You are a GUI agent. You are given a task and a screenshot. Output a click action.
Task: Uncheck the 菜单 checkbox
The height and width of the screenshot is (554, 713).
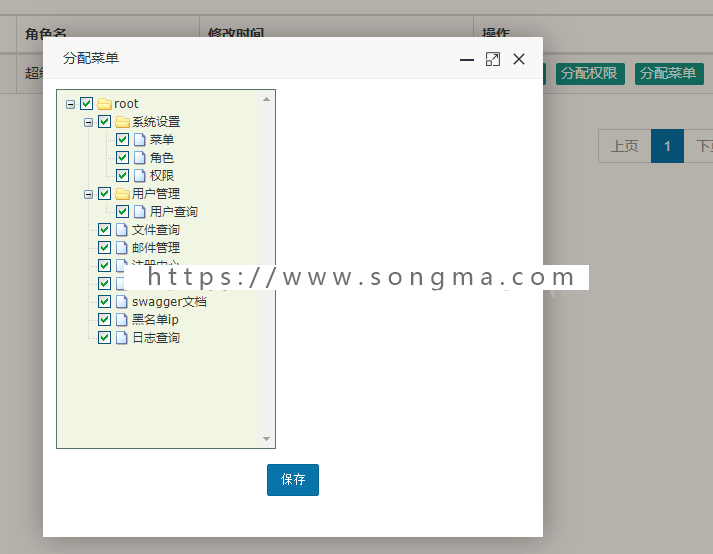click(122, 140)
